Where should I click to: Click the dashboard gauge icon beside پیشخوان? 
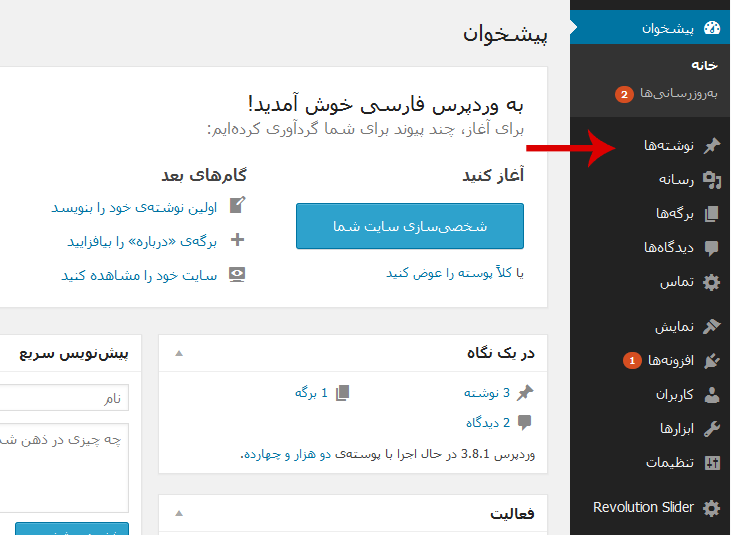click(711, 28)
